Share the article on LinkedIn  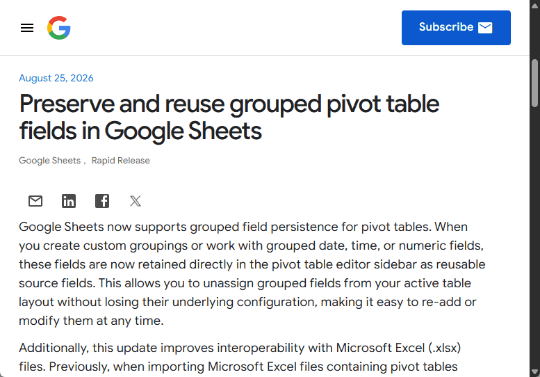tap(69, 201)
